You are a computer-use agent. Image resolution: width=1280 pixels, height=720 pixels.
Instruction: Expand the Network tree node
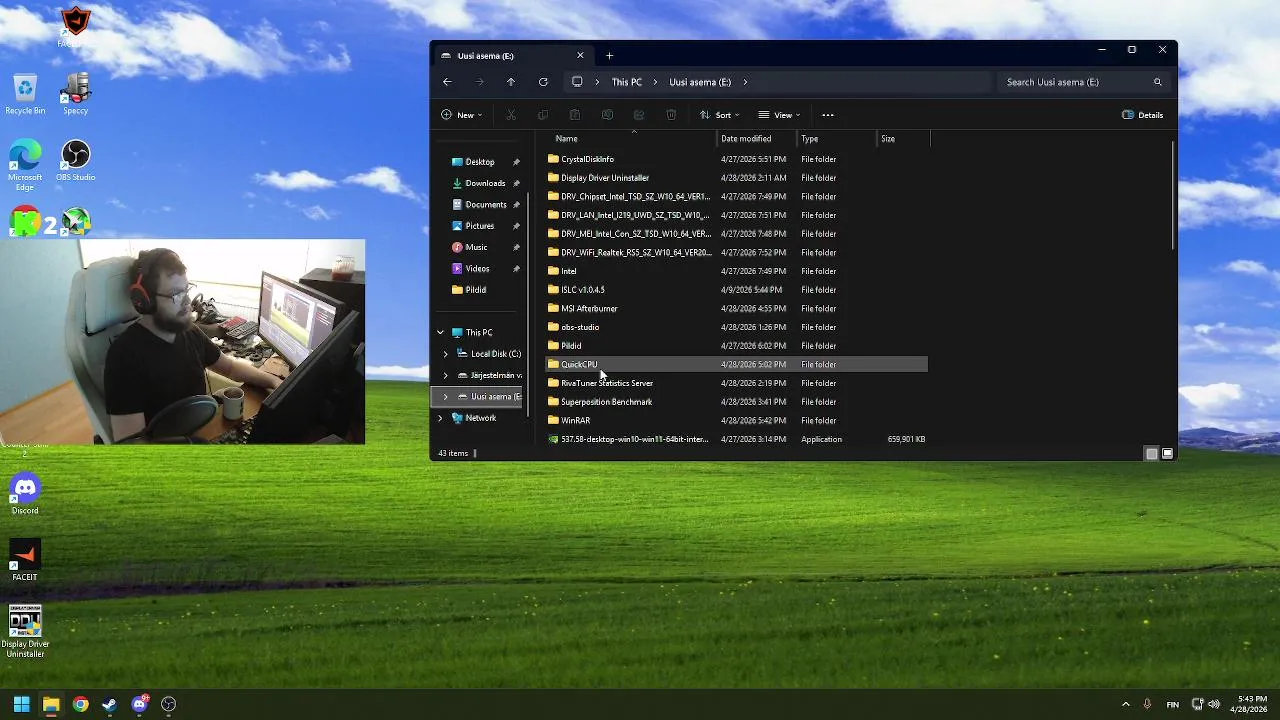[440, 418]
